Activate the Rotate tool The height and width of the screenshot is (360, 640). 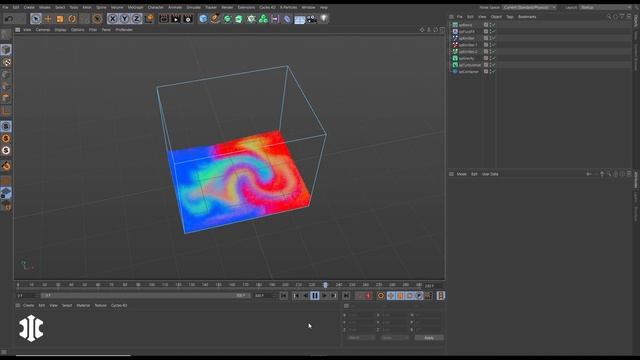coord(72,19)
